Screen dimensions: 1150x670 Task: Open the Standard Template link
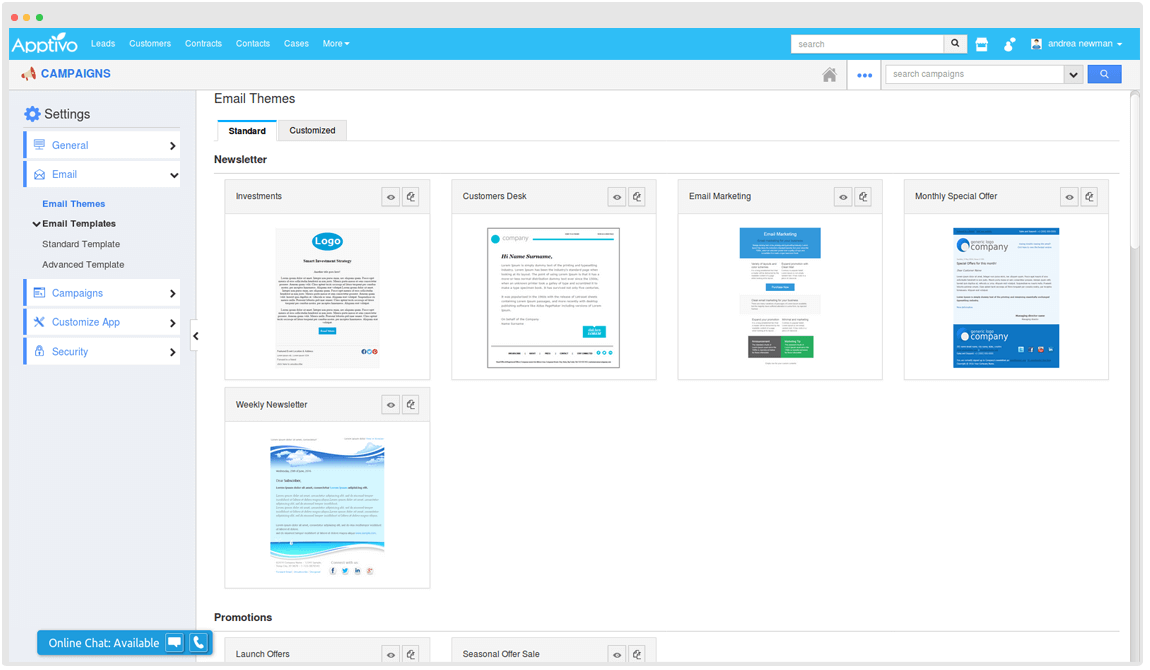coord(81,244)
